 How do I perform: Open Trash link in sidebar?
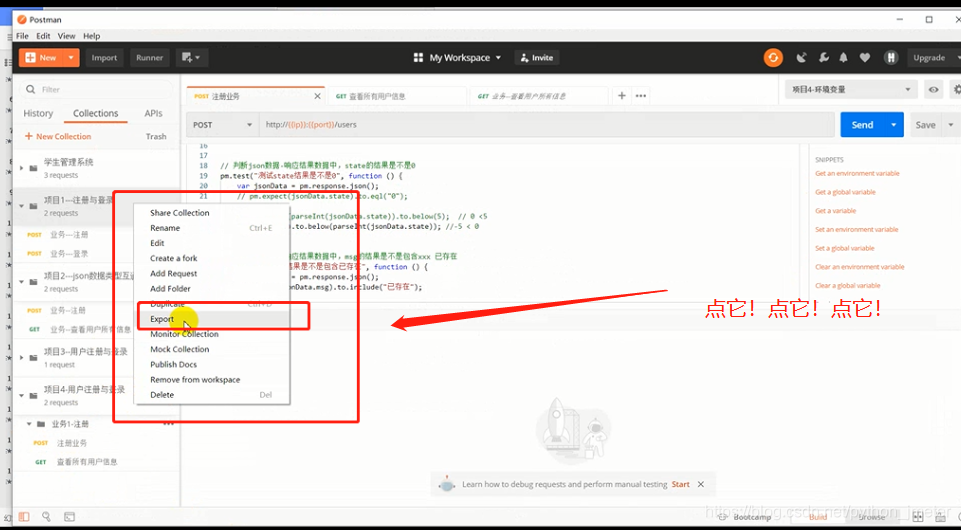(x=156, y=137)
